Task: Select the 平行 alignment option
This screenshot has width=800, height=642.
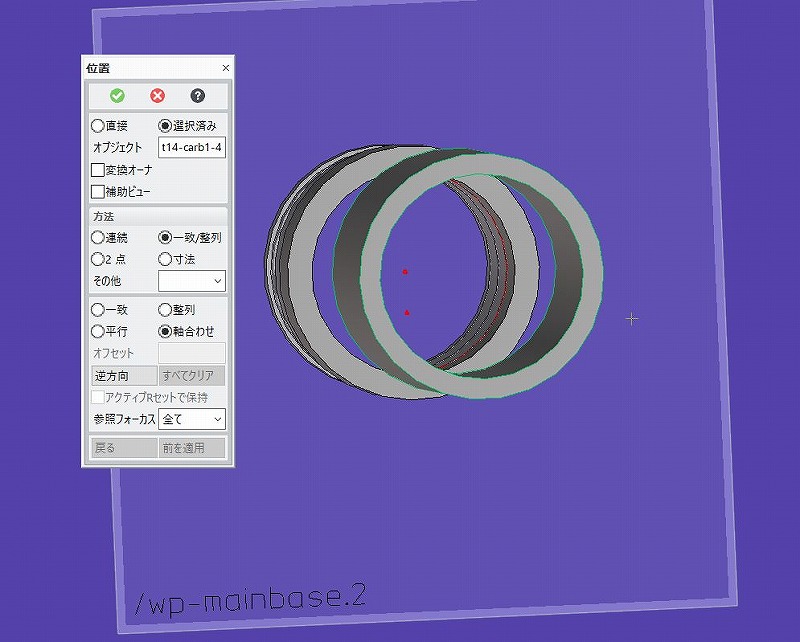Action: click(97, 331)
